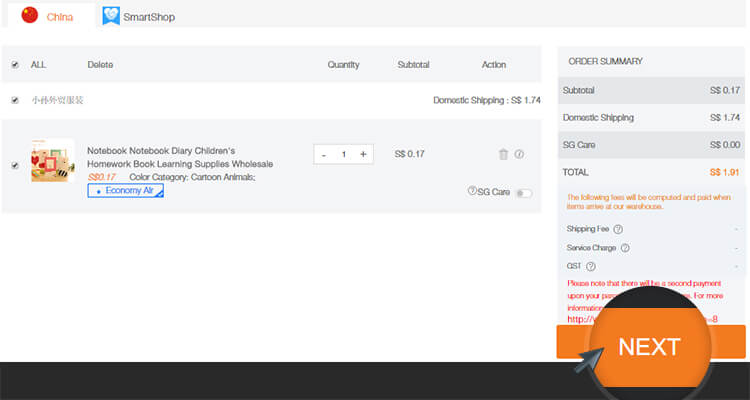Click the SmartShop logo icon
750x400 pixels.
click(x=111, y=16)
